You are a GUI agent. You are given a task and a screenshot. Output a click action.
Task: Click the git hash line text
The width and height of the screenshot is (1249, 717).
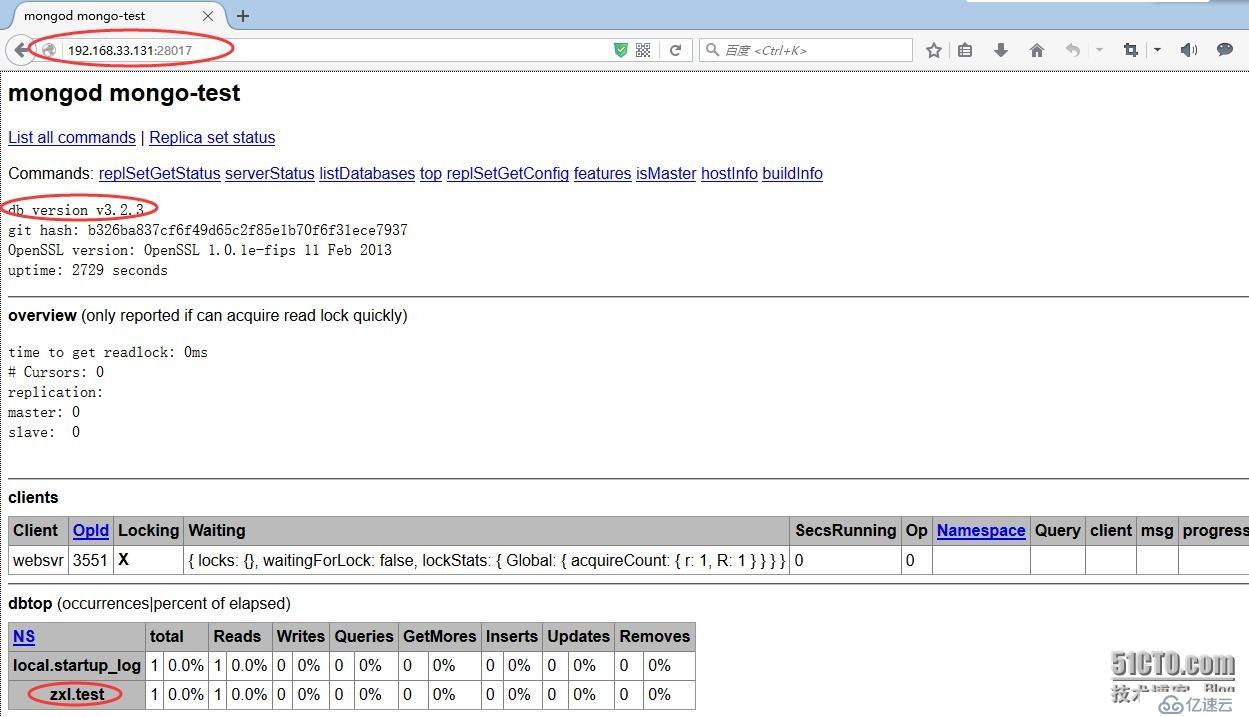pyautogui.click(x=208, y=230)
